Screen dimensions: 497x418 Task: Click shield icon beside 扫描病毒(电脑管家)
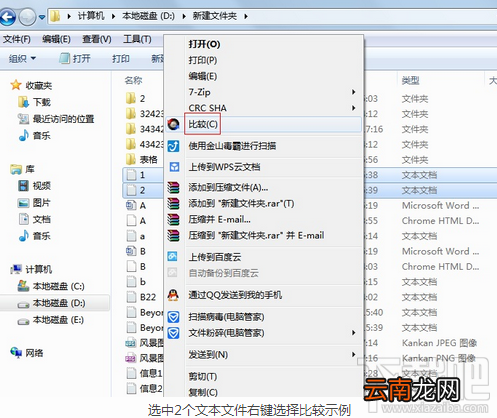tap(173, 317)
